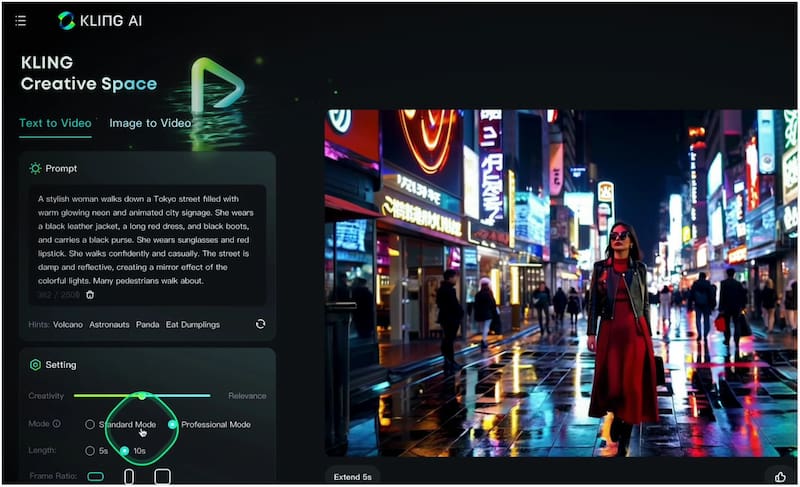Select square frame ratio icon
Image resolution: width=800 pixels, height=487 pixels.
pyautogui.click(x=162, y=476)
